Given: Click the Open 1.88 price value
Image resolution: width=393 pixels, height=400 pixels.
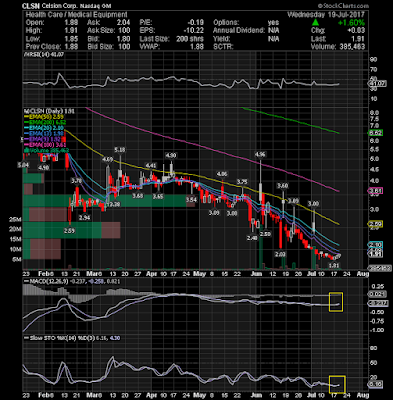Looking at the screenshot, I should click(x=72, y=23).
